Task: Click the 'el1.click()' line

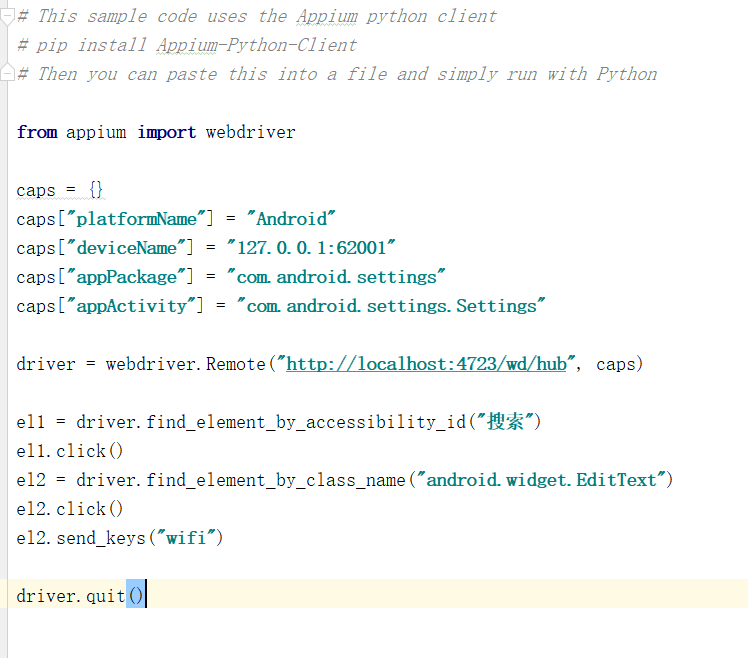Action: click(70, 451)
